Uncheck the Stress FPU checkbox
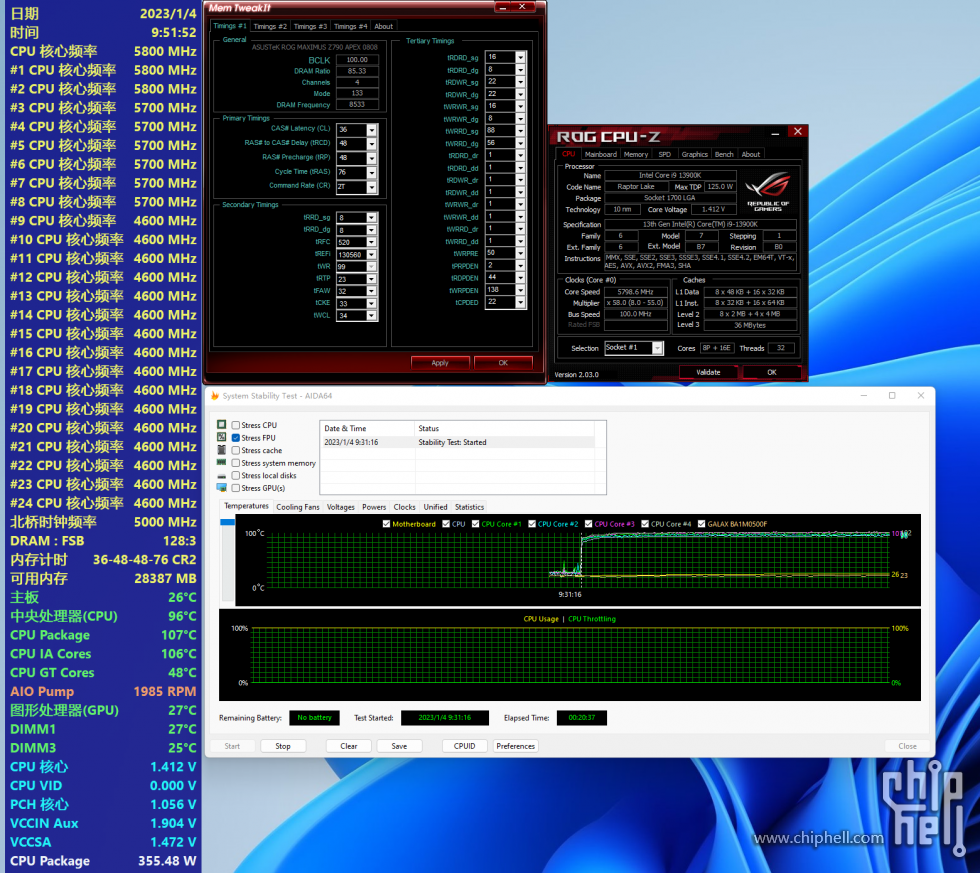Screen dimensions: 980x873 pyautogui.click(x=236, y=437)
